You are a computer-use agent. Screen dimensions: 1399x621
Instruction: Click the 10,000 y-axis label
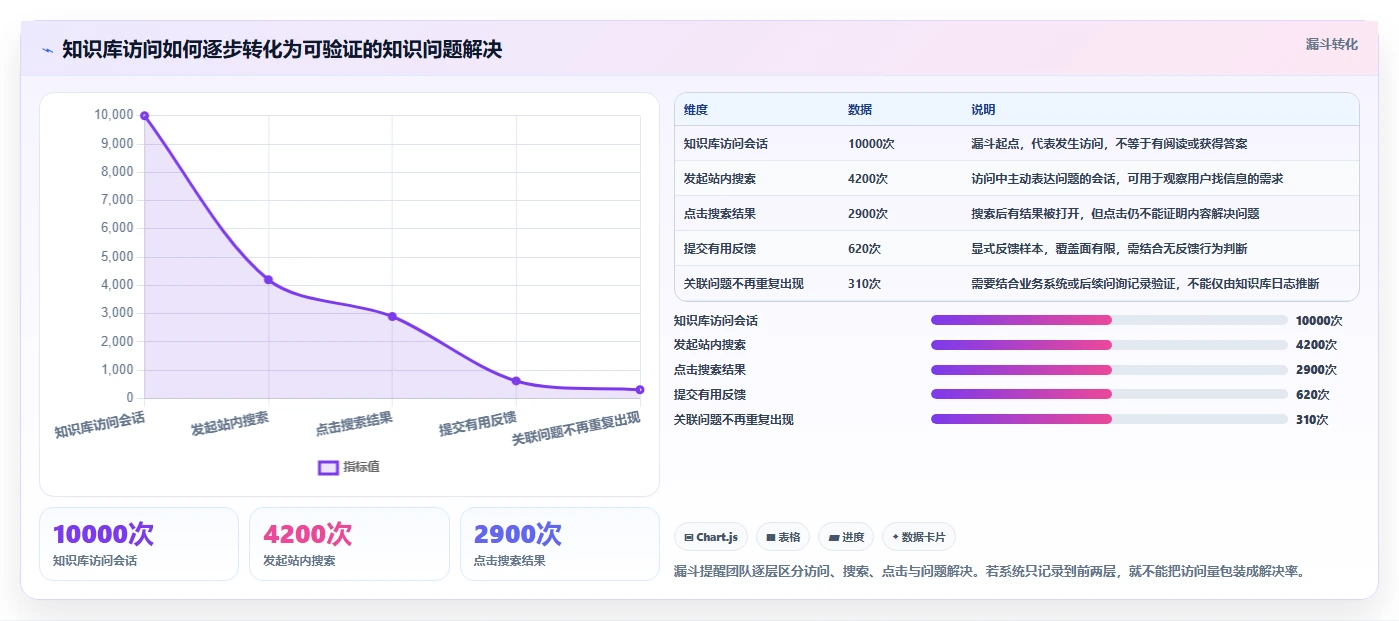click(x=114, y=115)
